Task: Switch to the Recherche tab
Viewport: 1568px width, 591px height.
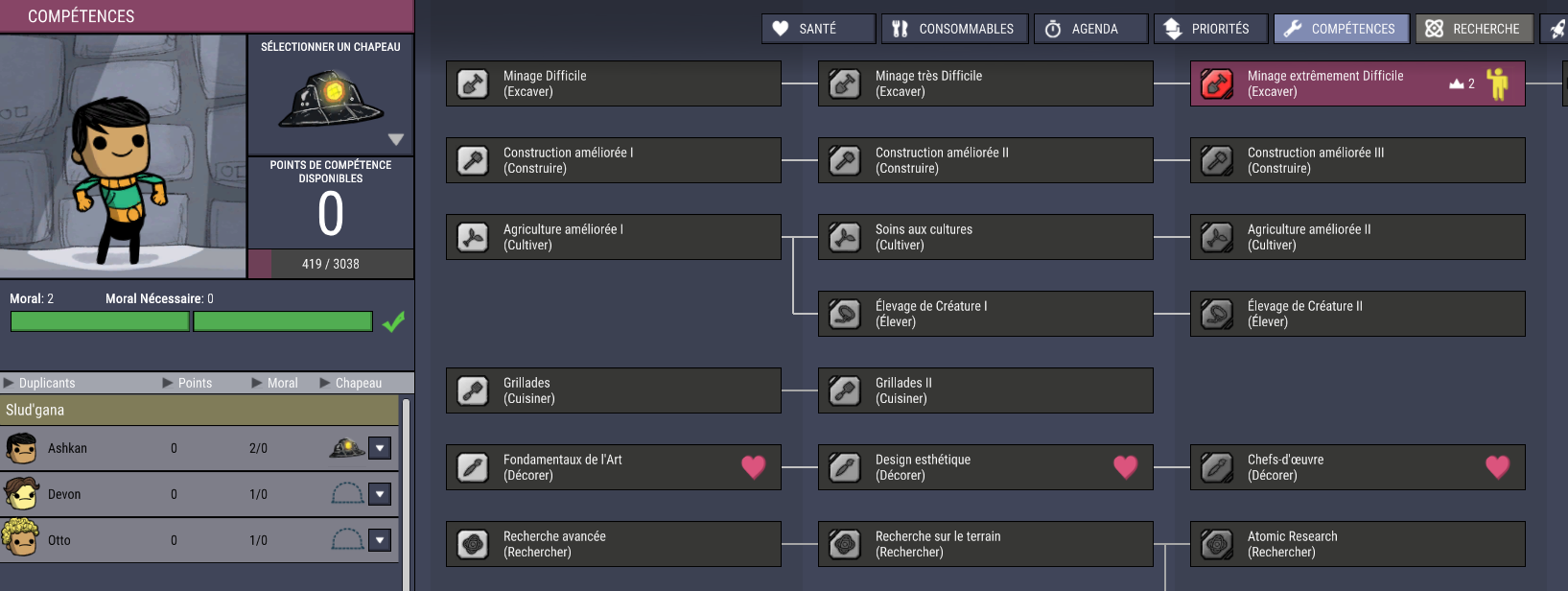Action: coord(1474,29)
